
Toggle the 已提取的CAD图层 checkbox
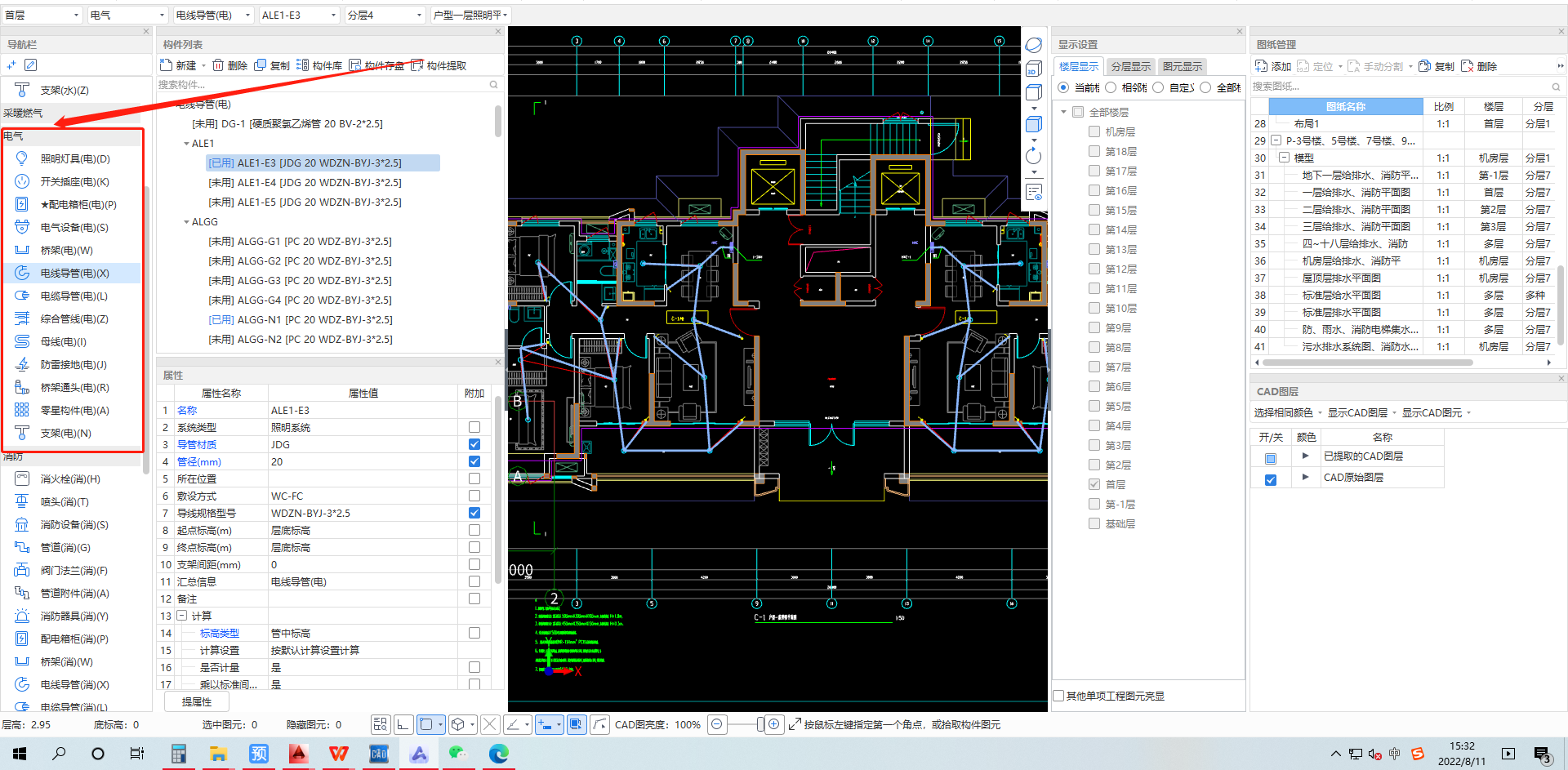point(1271,458)
